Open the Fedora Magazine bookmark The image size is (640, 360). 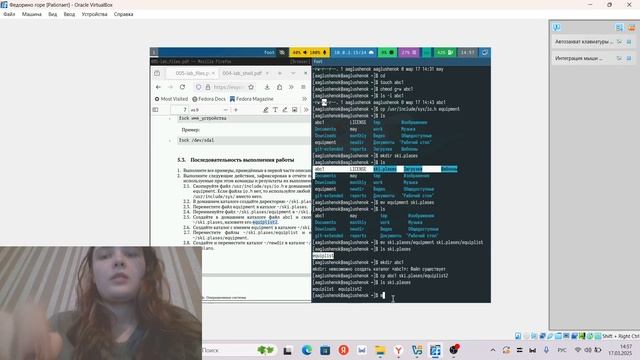[x=251, y=99]
